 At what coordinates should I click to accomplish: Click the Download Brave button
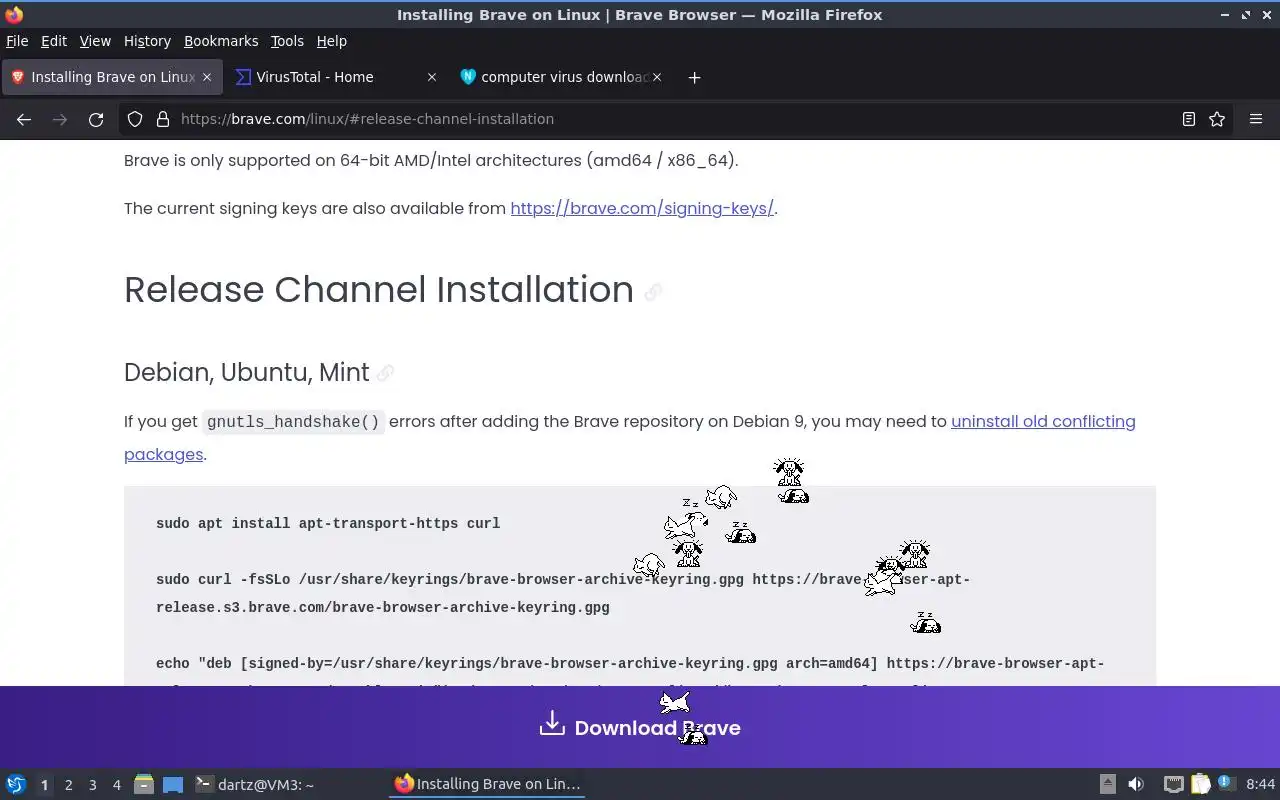[640, 727]
